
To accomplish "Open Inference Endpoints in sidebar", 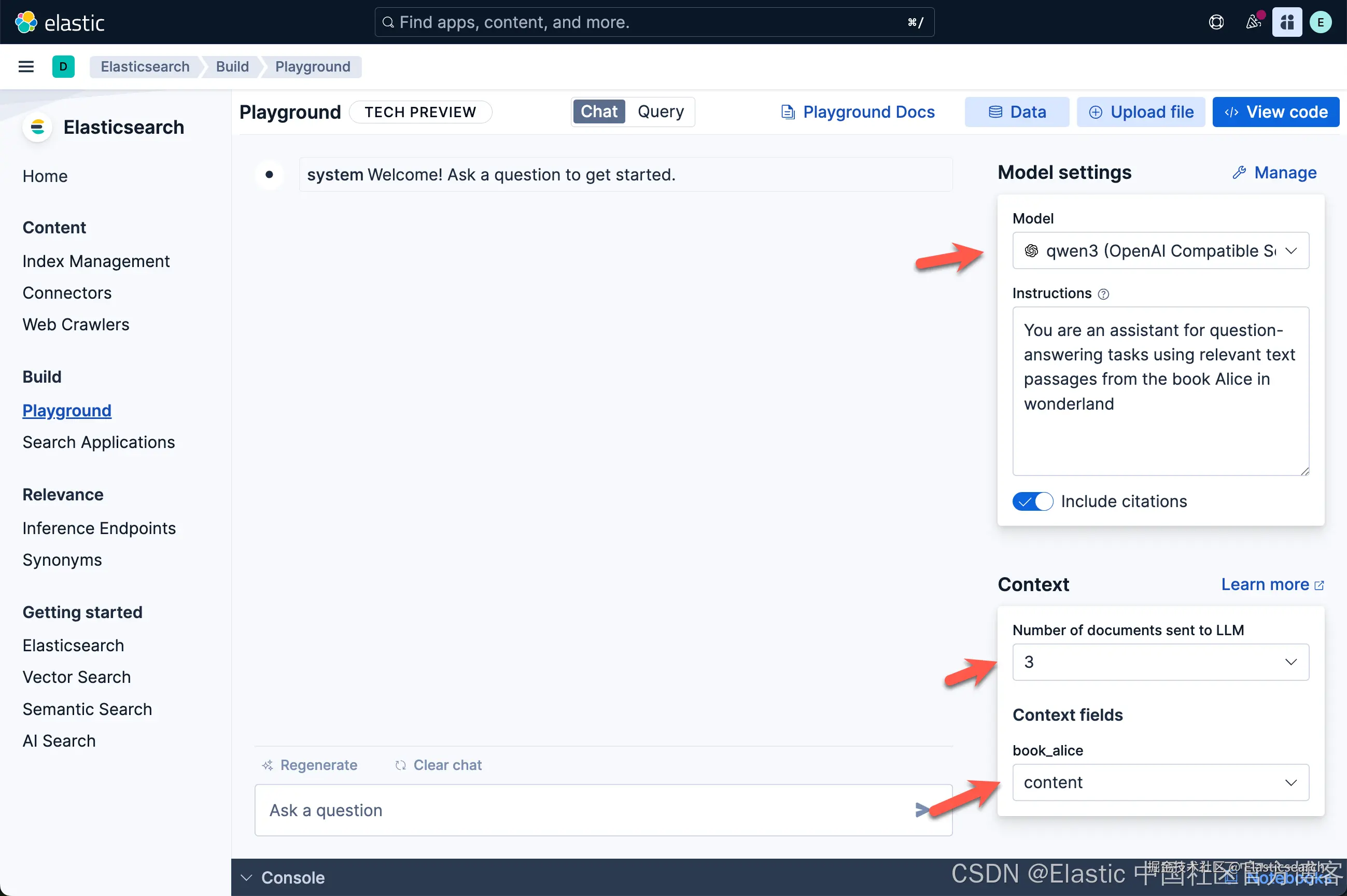I will tap(99, 528).
